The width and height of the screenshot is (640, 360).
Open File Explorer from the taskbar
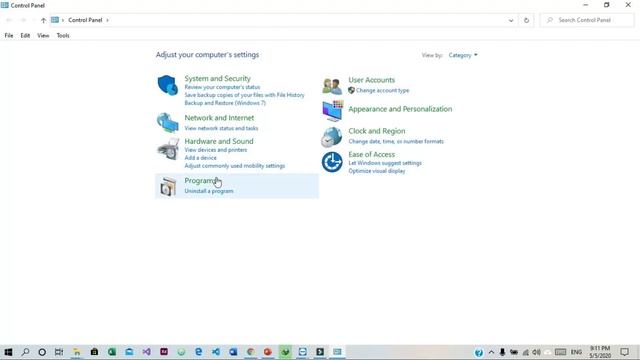tap(77, 352)
